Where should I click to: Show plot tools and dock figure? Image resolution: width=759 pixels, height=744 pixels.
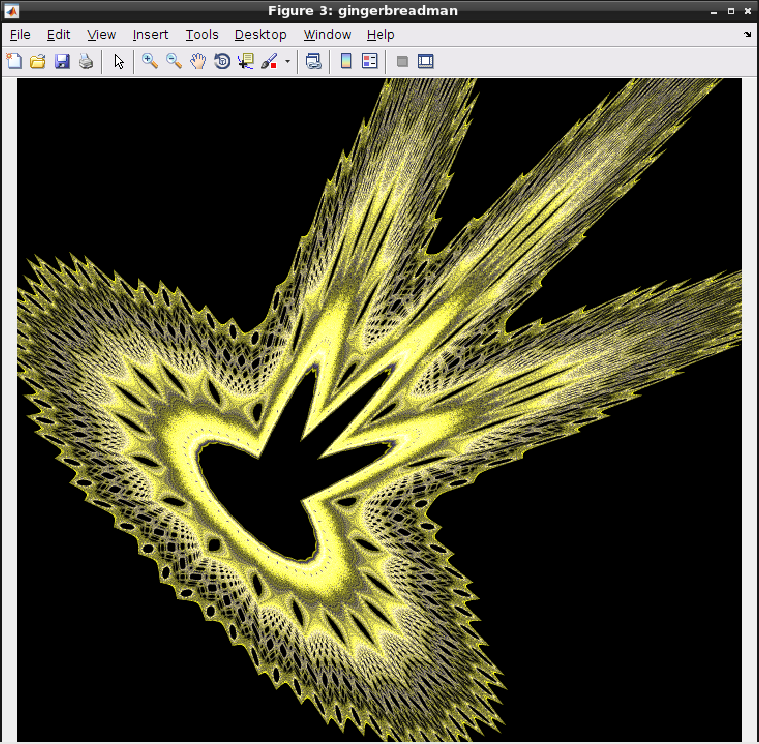click(x=425, y=61)
